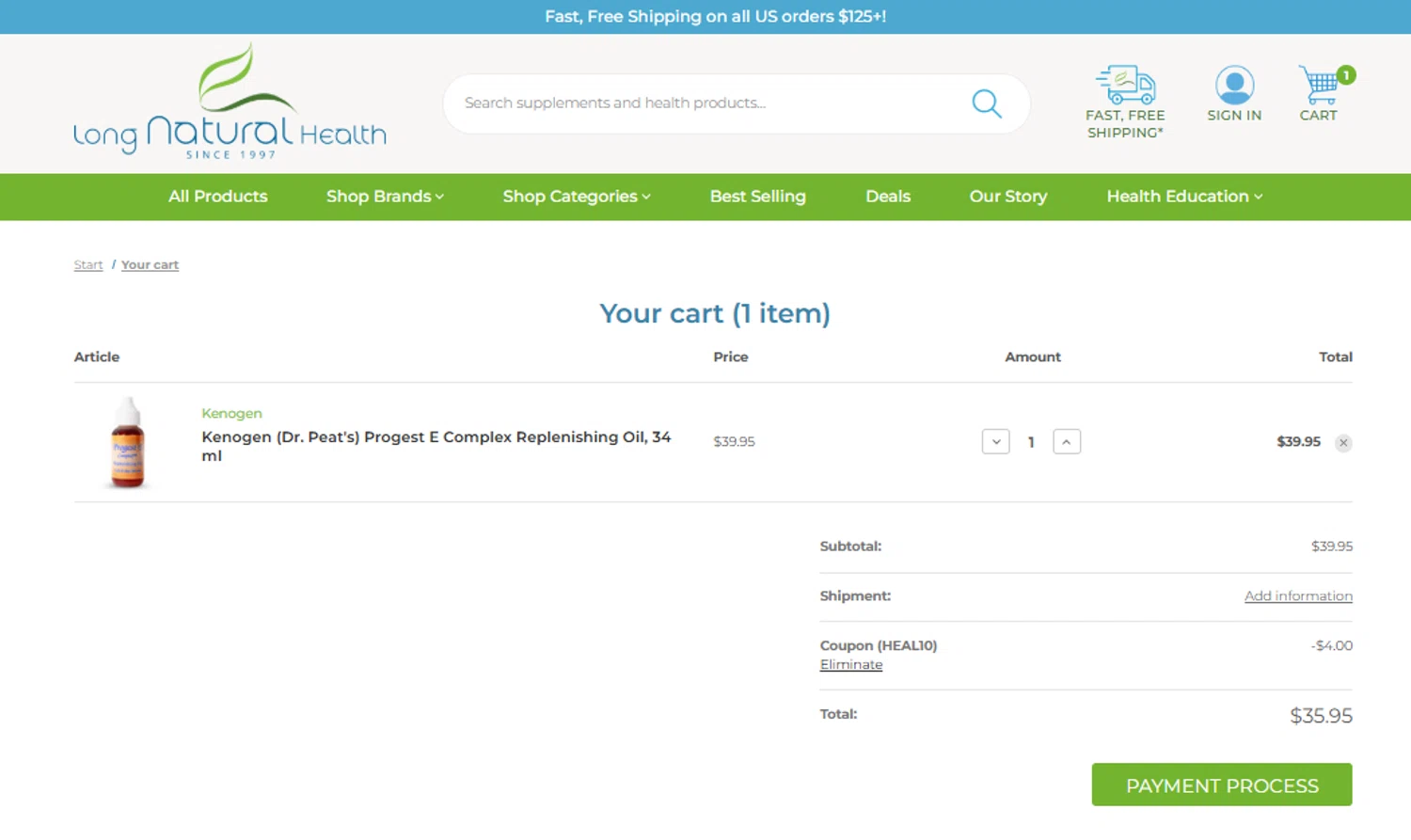Click the Your cart breadcrumb

tap(150, 264)
